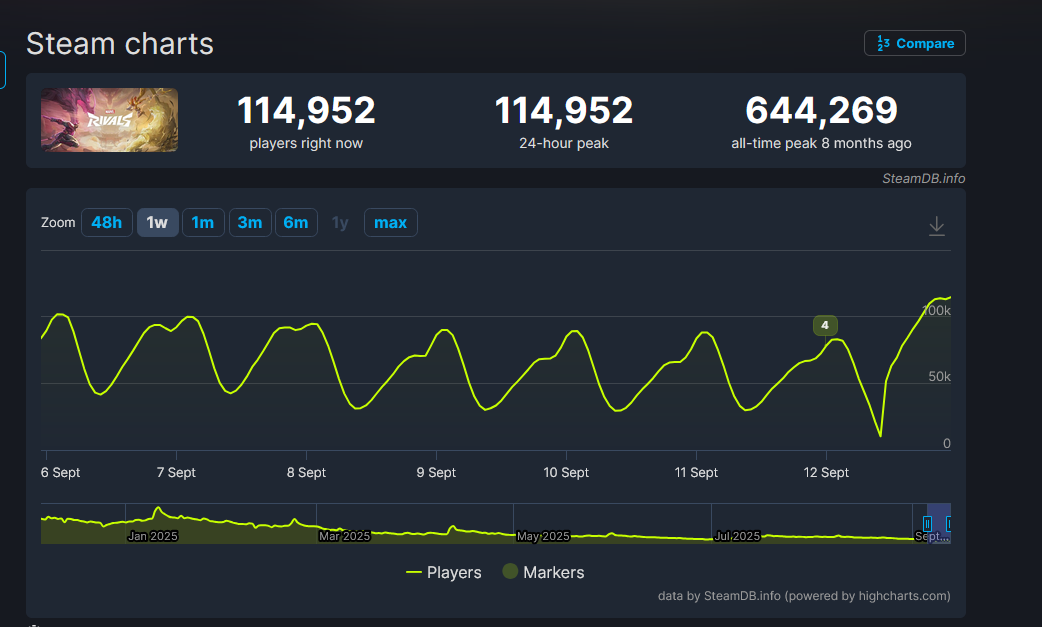Click the chart download icon
This screenshot has width=1042, height=627.
pos(936,226)
